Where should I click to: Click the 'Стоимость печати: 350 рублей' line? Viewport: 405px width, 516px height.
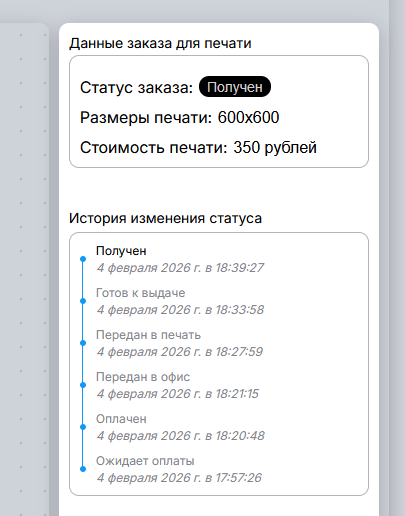click(198, 147)
